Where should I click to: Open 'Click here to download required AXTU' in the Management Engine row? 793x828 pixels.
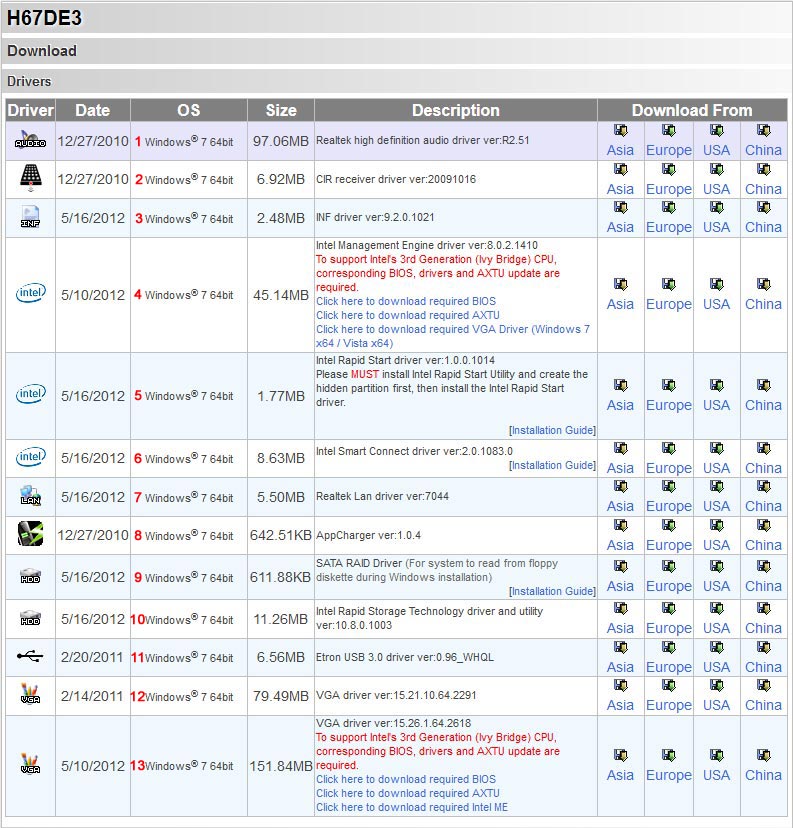[408, 315]
